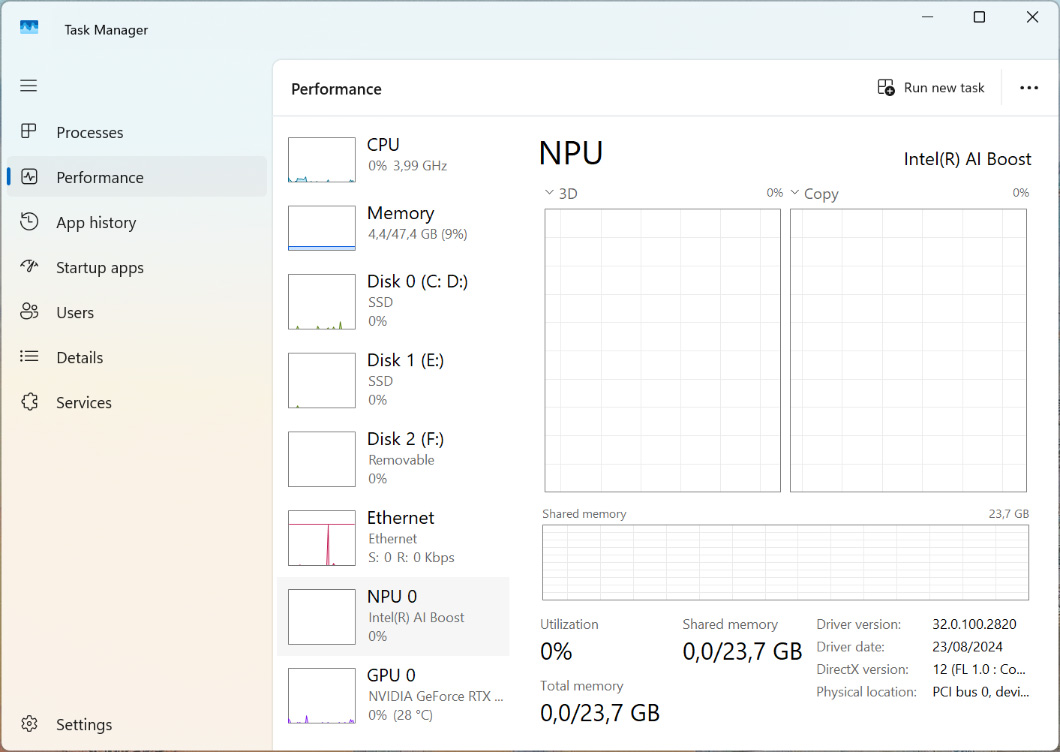Click the Utilization 0% value

[556, 651]
